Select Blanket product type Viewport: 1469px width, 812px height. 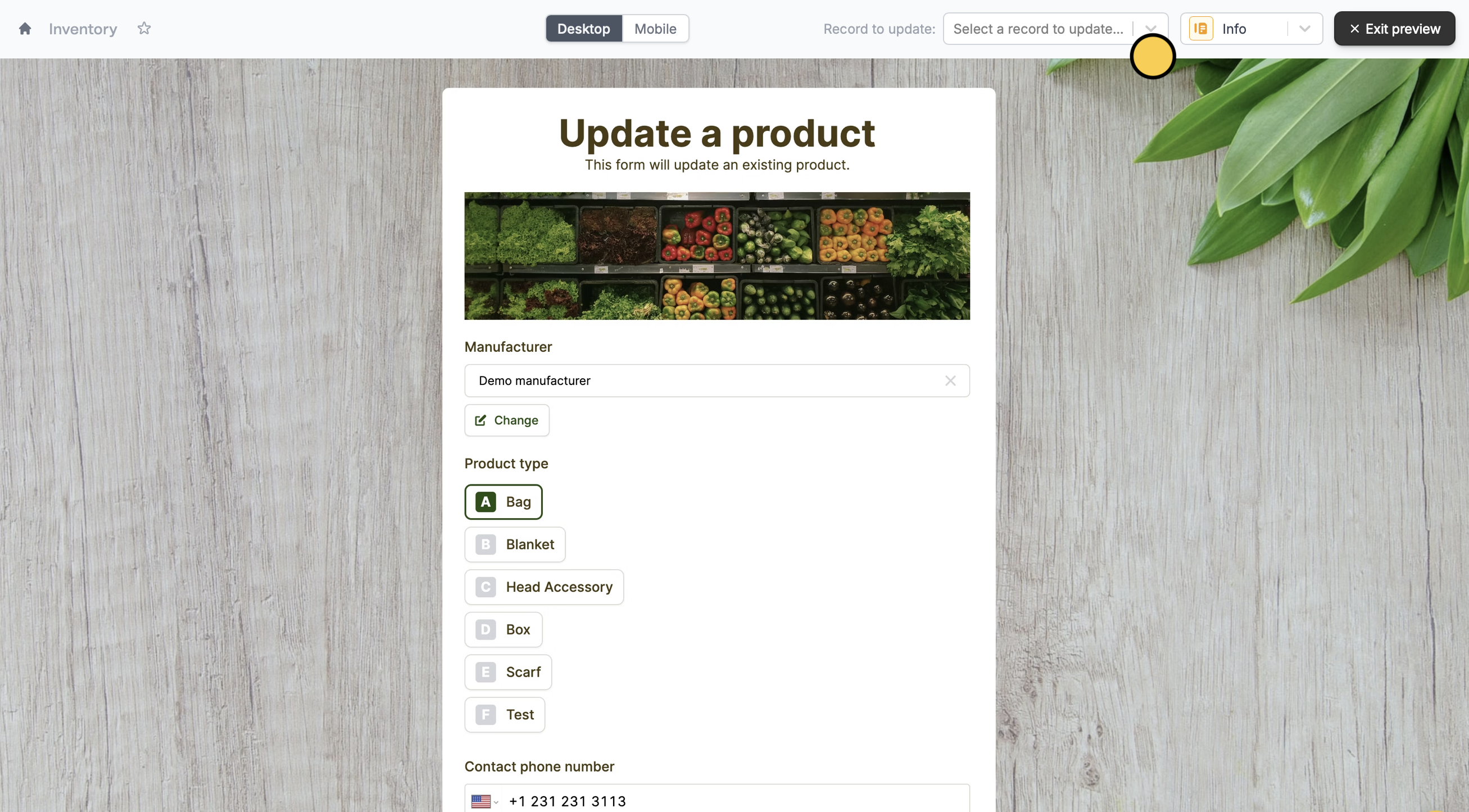point(514,545)
